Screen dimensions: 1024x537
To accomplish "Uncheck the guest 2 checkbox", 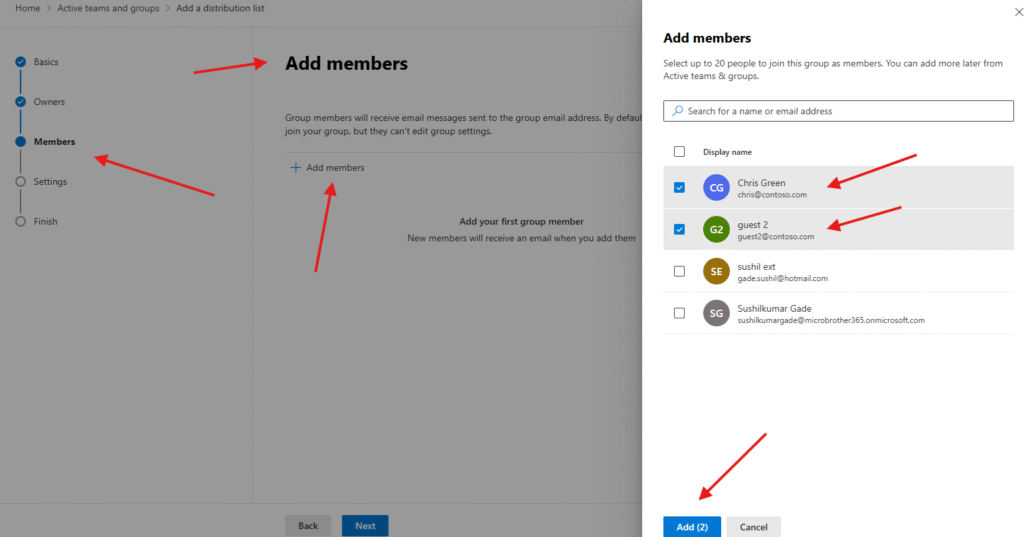I will [680, 229].
